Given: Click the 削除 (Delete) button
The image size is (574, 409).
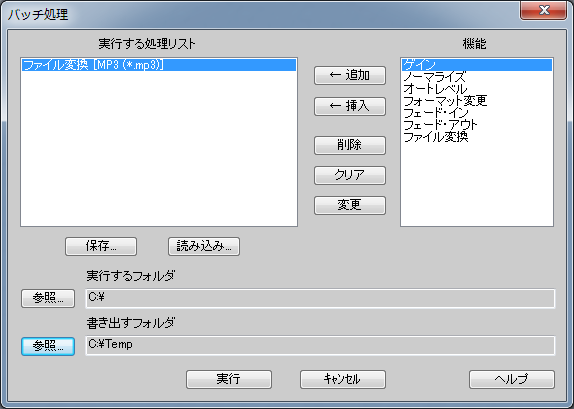Looking at the screenshot, I should [350, 145].
